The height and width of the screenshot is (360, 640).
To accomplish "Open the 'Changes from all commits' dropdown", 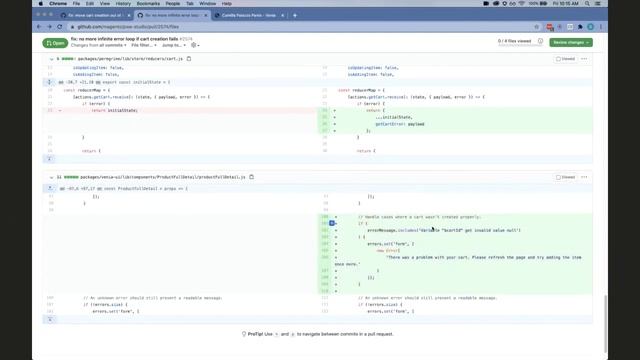I will click(99, 45).
